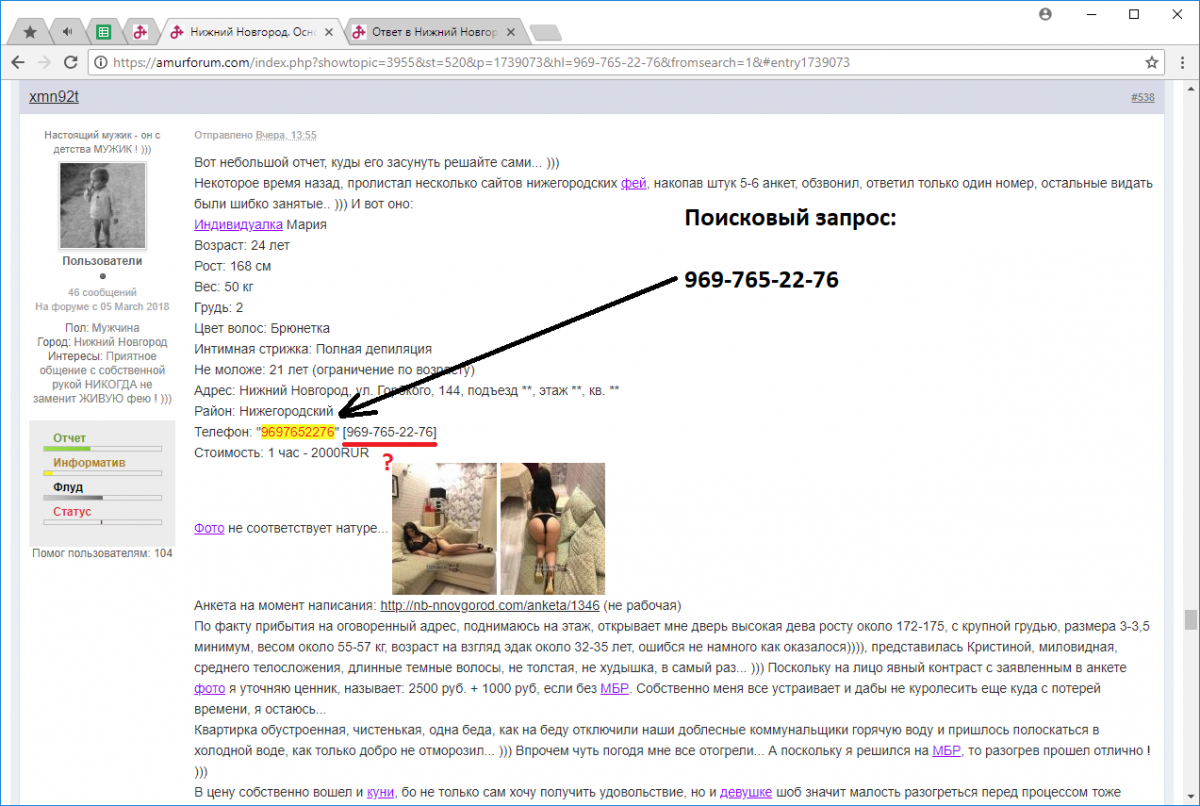Open the pinned star tab
1200x806 pixels.
pos(30,32)
